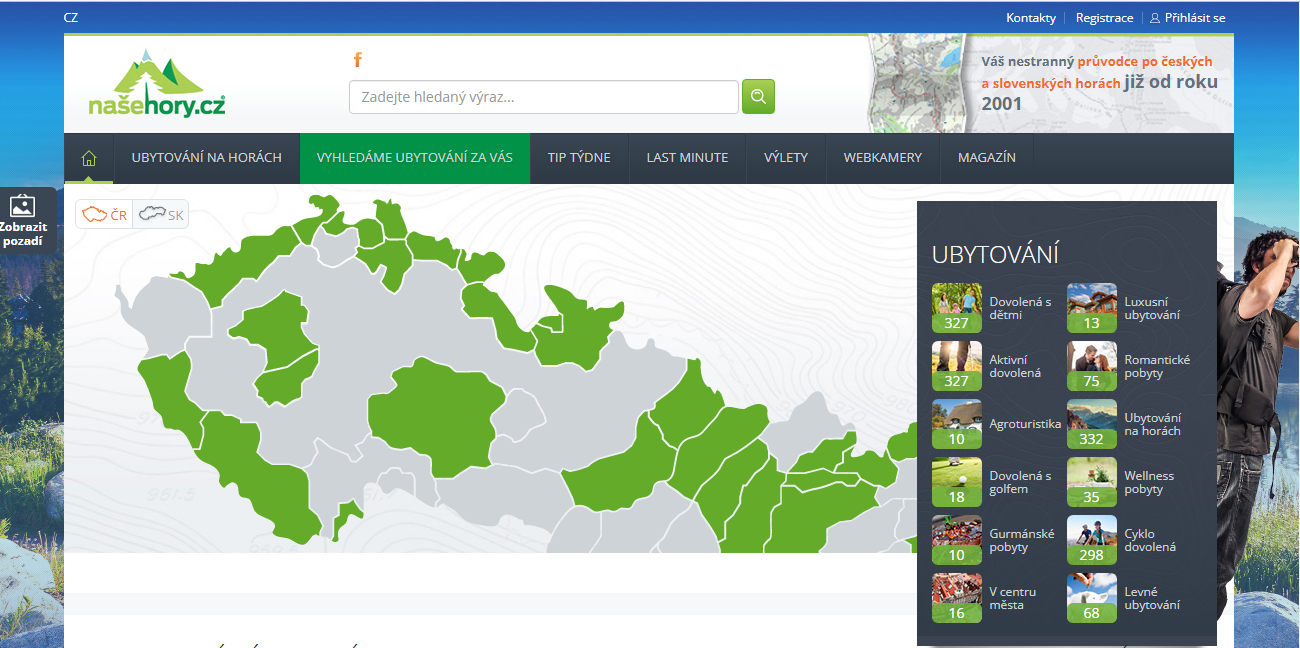The width and height of the screenshot is (1300, 648).
Task: Open the Kontakty link
Action: pos(1030,17)
